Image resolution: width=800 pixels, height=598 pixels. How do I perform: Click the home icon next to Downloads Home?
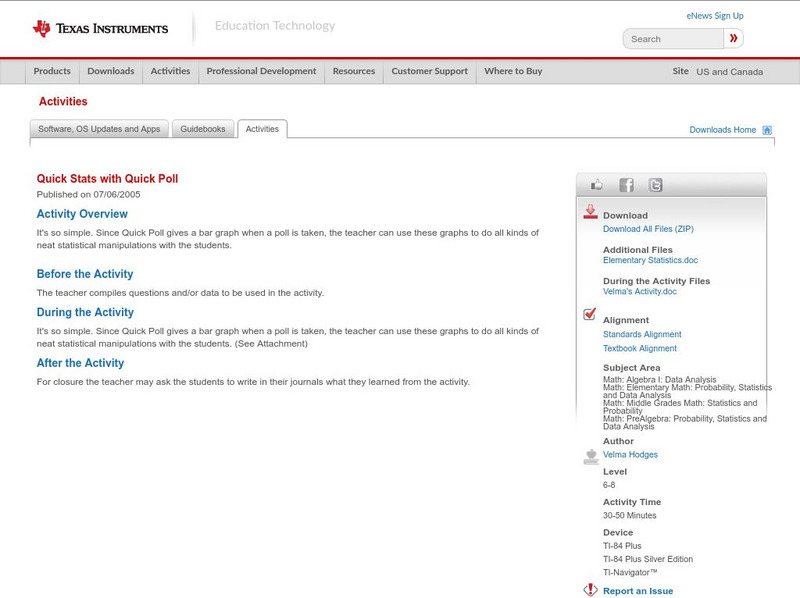pyautogui.click(x=766, y=129)
